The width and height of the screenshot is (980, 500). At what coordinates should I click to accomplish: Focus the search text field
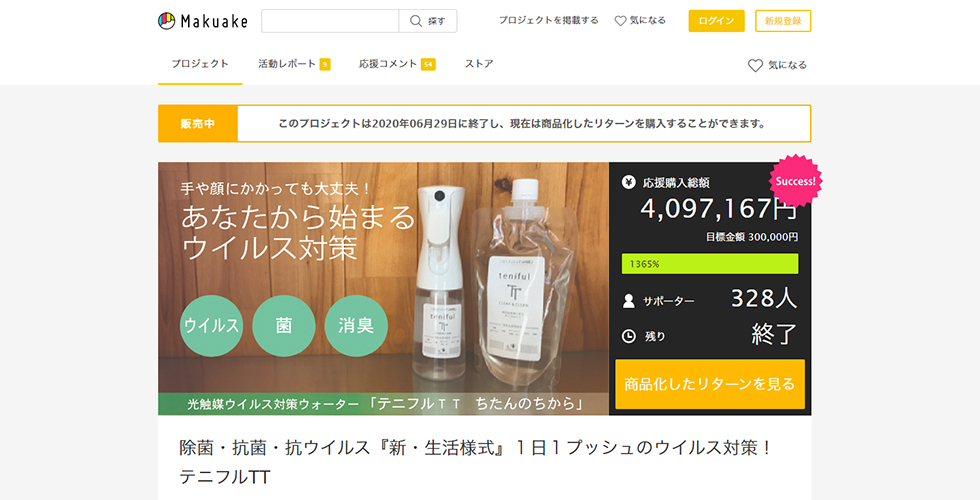pos(330,21)
